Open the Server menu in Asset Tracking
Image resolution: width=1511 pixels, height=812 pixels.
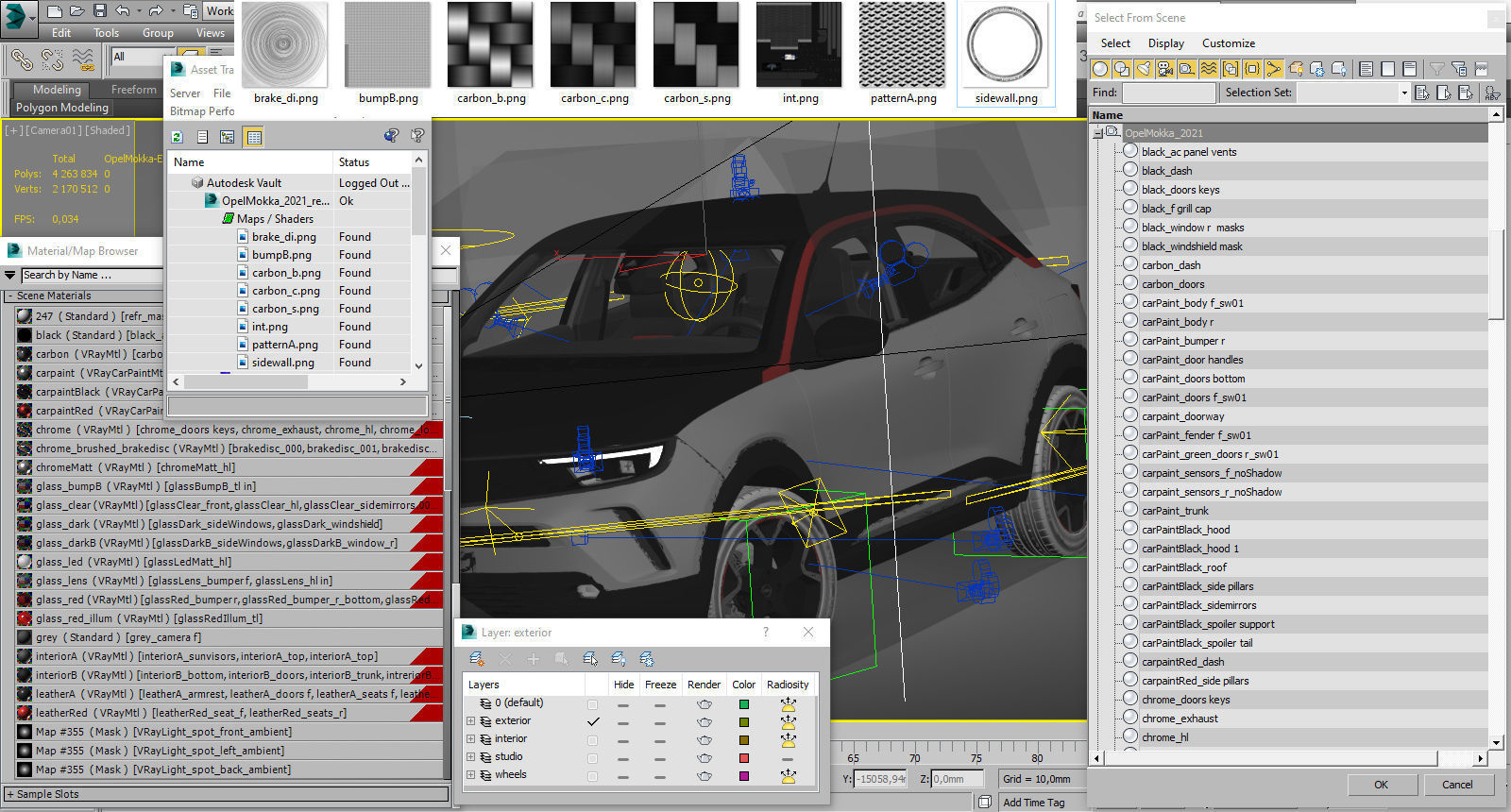pyautogui.click(x=185, y=93)
